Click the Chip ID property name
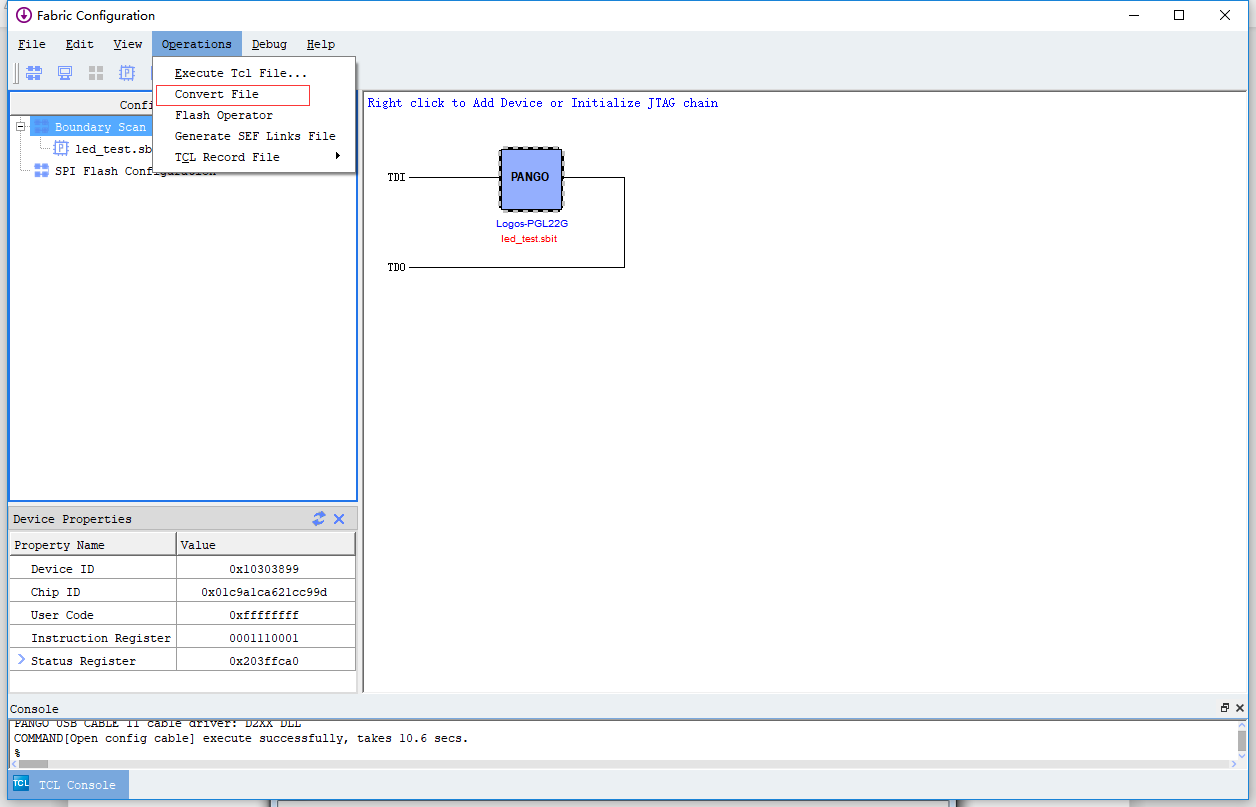The height and width of the screenshot is (807, 1256). click(56, 592)
